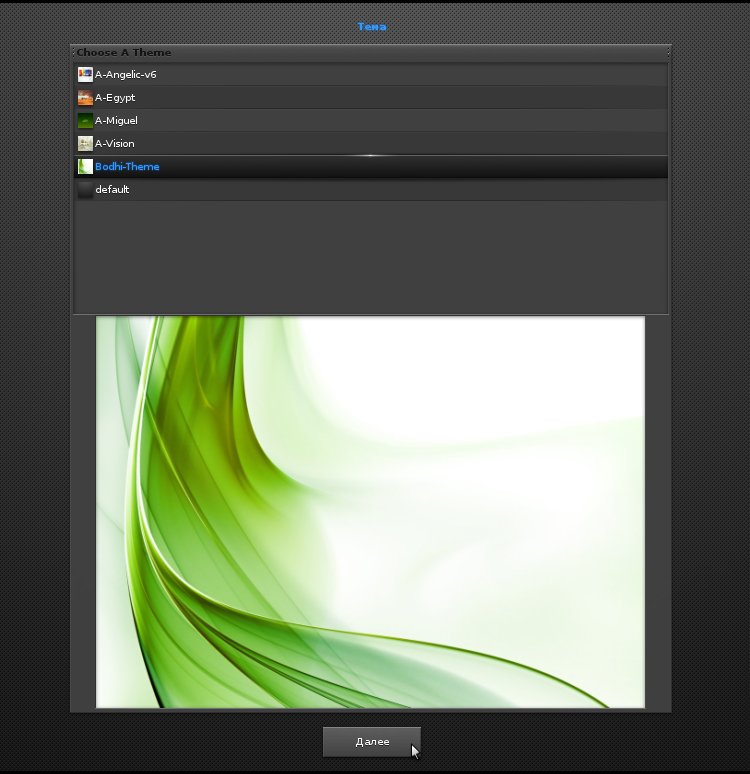The width and height of the screenshot is (750, 774).
Task: Click the A-Miguel theme icon
Action: point(85,120)
